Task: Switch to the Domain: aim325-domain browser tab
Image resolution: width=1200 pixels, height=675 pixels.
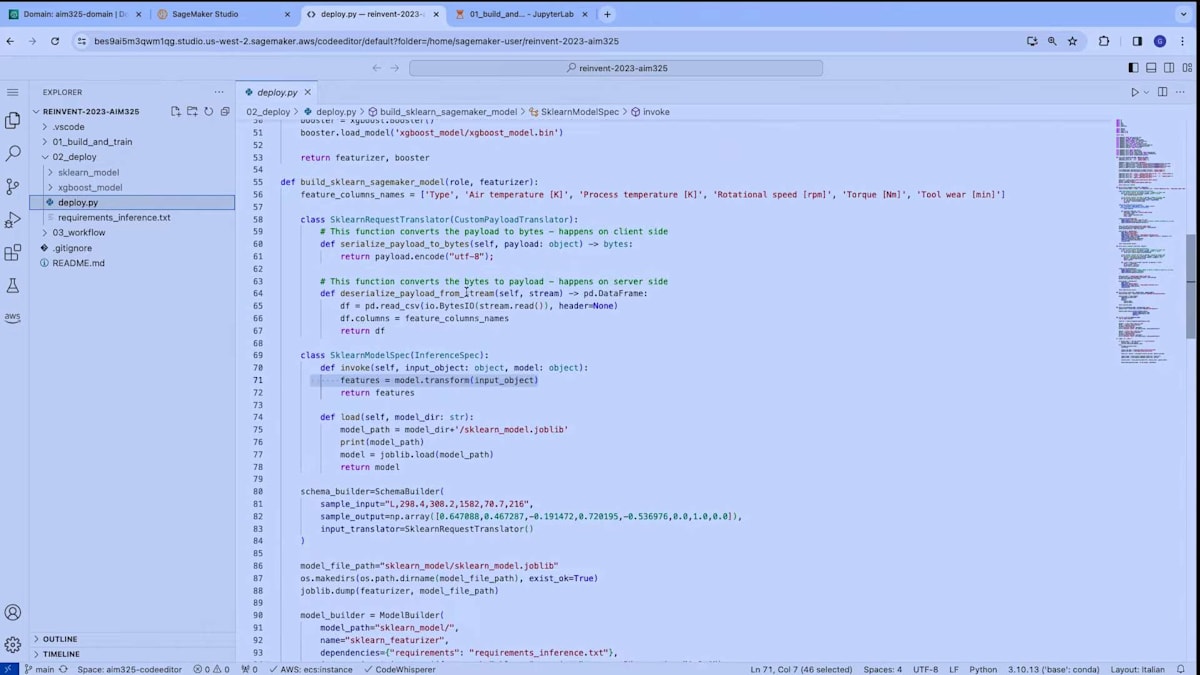Action: [x=76, y=14]
